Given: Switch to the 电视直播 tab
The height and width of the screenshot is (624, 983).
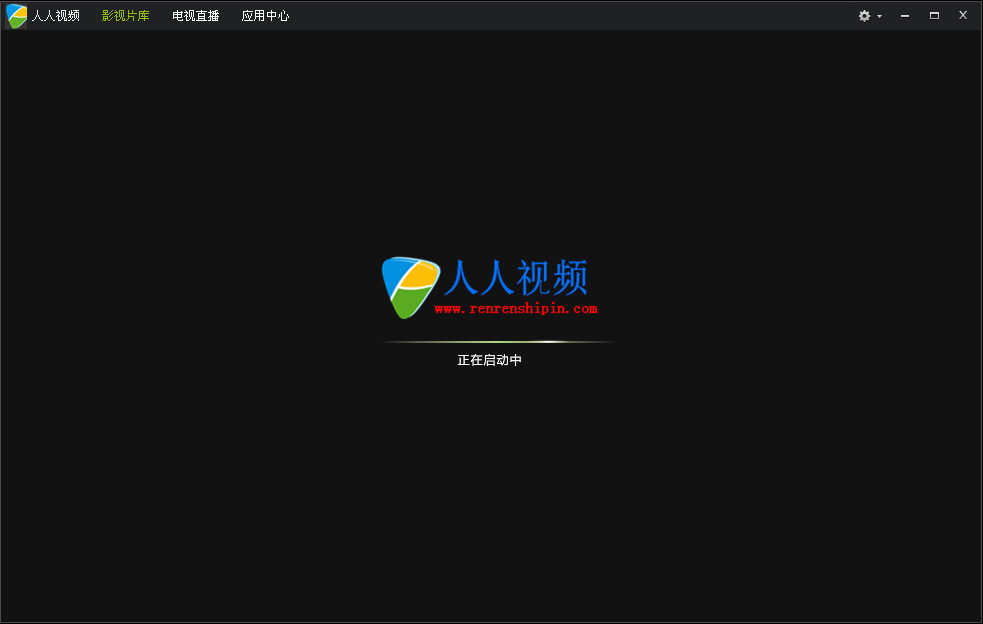Looking at the screenshot, I should [196, 16].
